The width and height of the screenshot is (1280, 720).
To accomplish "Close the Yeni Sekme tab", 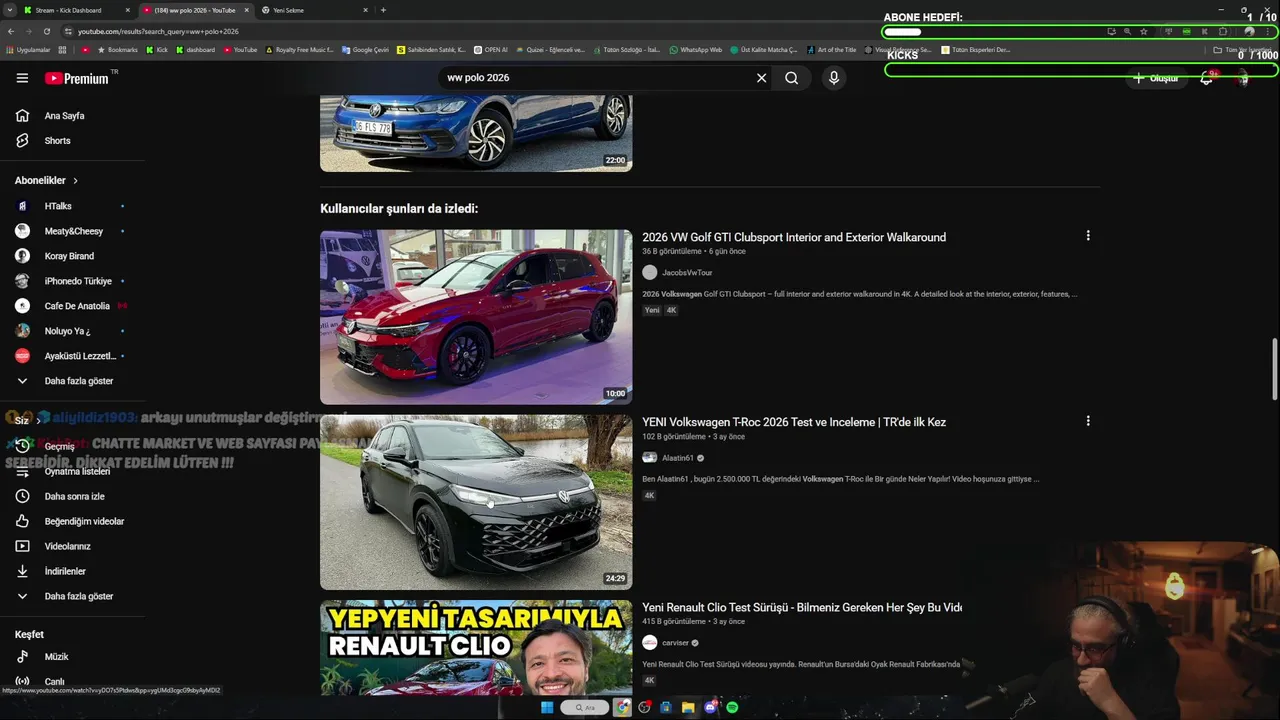I will point(364,10).
